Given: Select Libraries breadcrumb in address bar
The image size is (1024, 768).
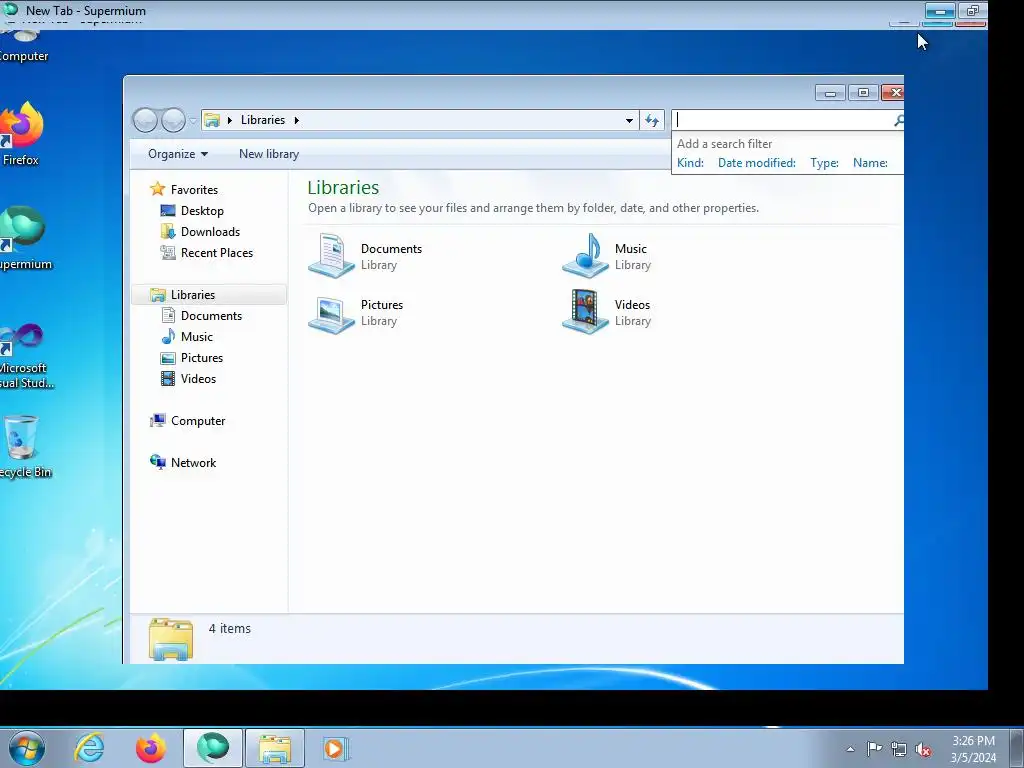Looking at the screenshot, I should click(x=263, y=120).
